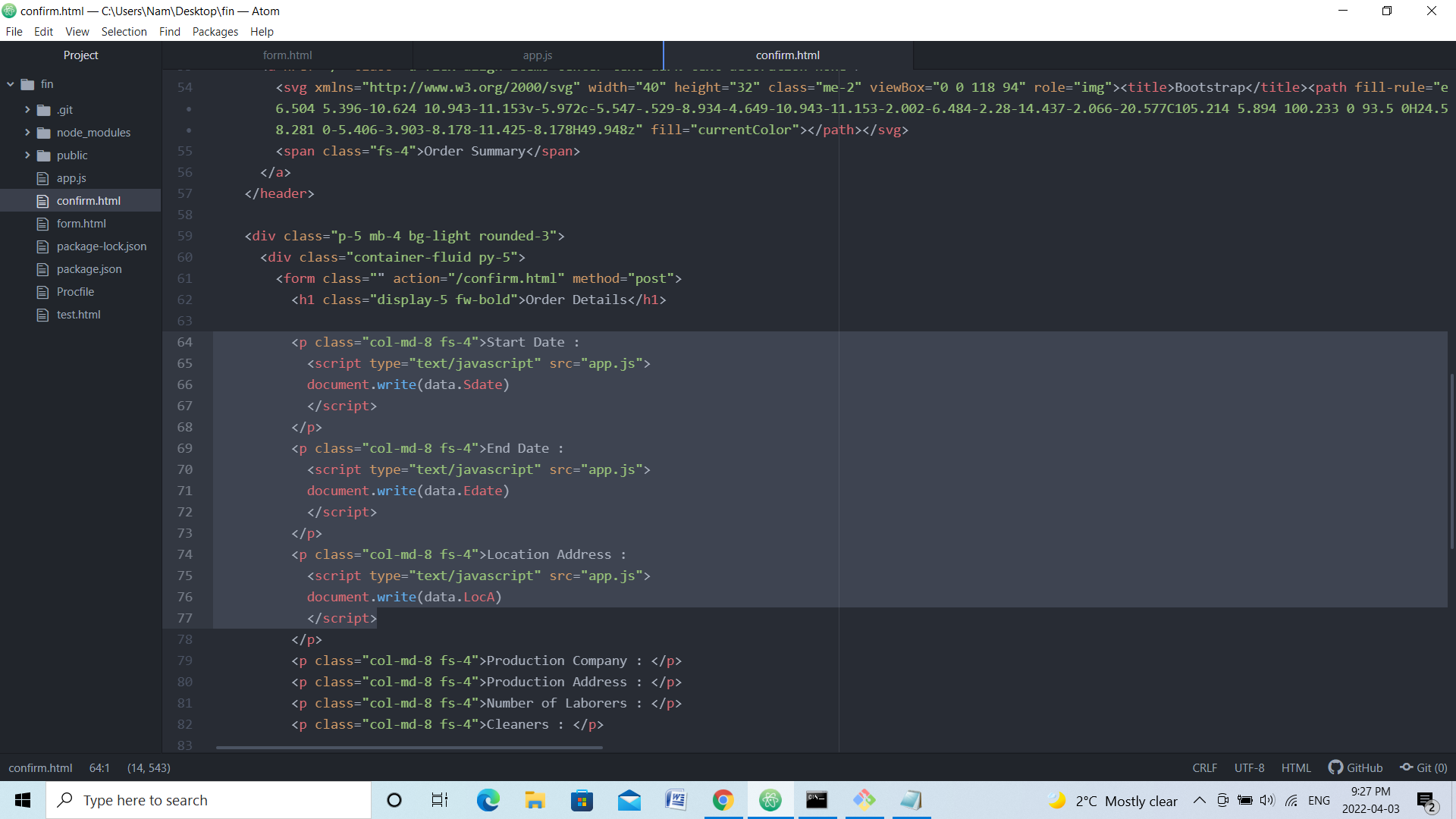This screenshot has width=1456, height=819.
Task: Open the Windows Start menu
Action: click(23, 800)
